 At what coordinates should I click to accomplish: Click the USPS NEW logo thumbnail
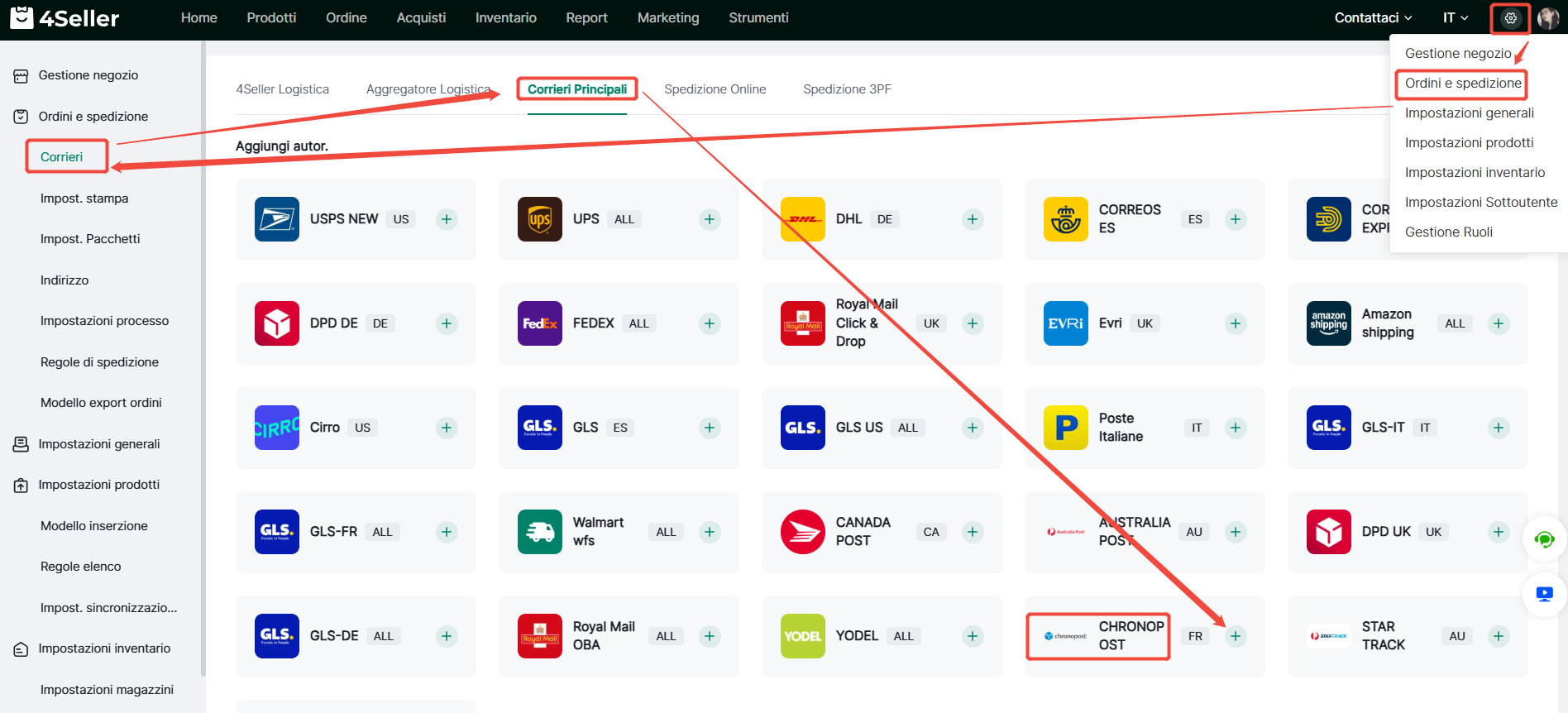click(277, 219)
